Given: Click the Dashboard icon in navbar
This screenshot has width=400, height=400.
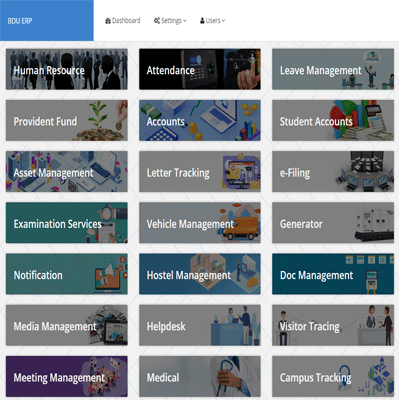Looking at the screenshot, I should (x=108, y=21).
